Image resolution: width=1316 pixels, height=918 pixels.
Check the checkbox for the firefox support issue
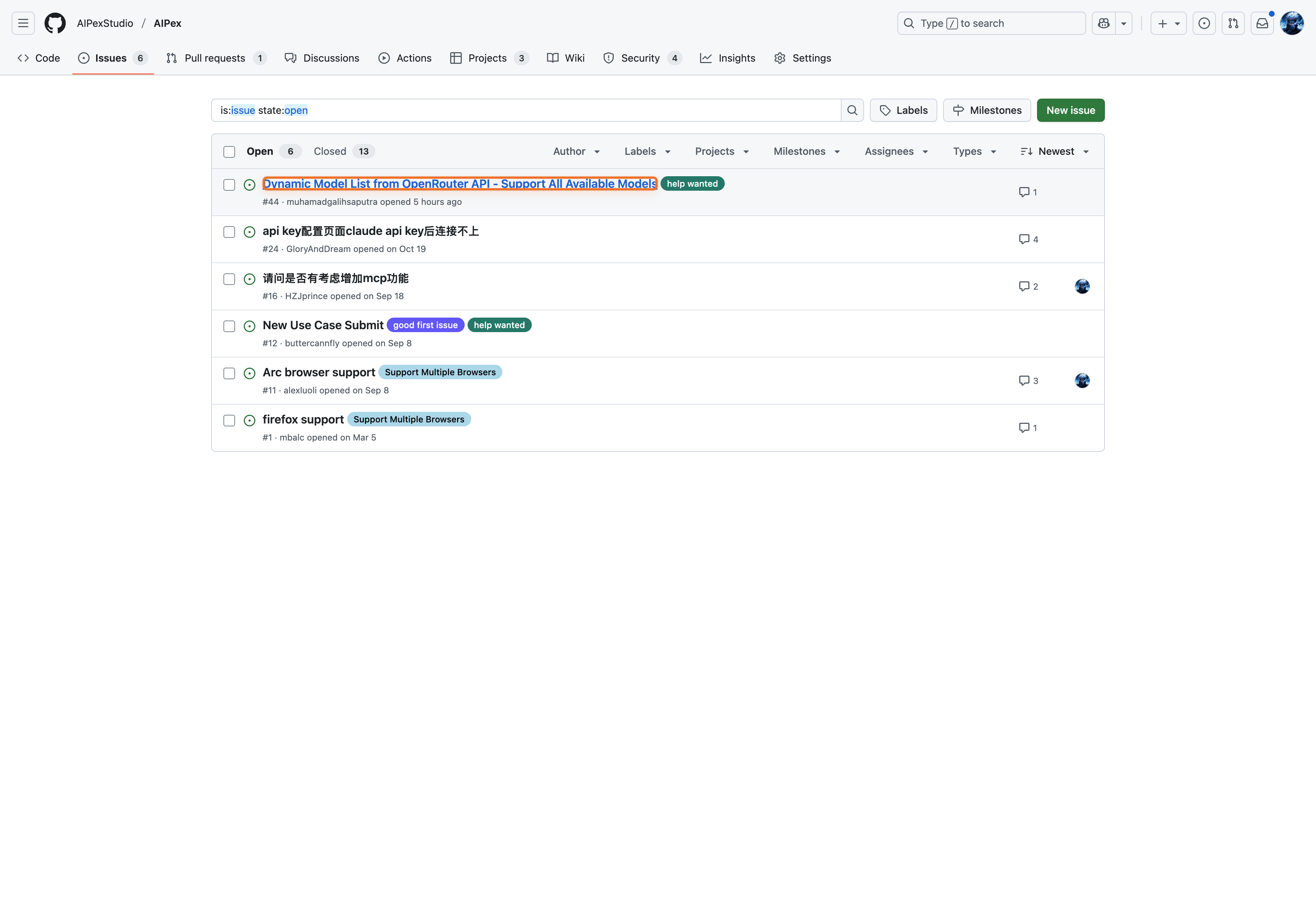coord(229,420)
